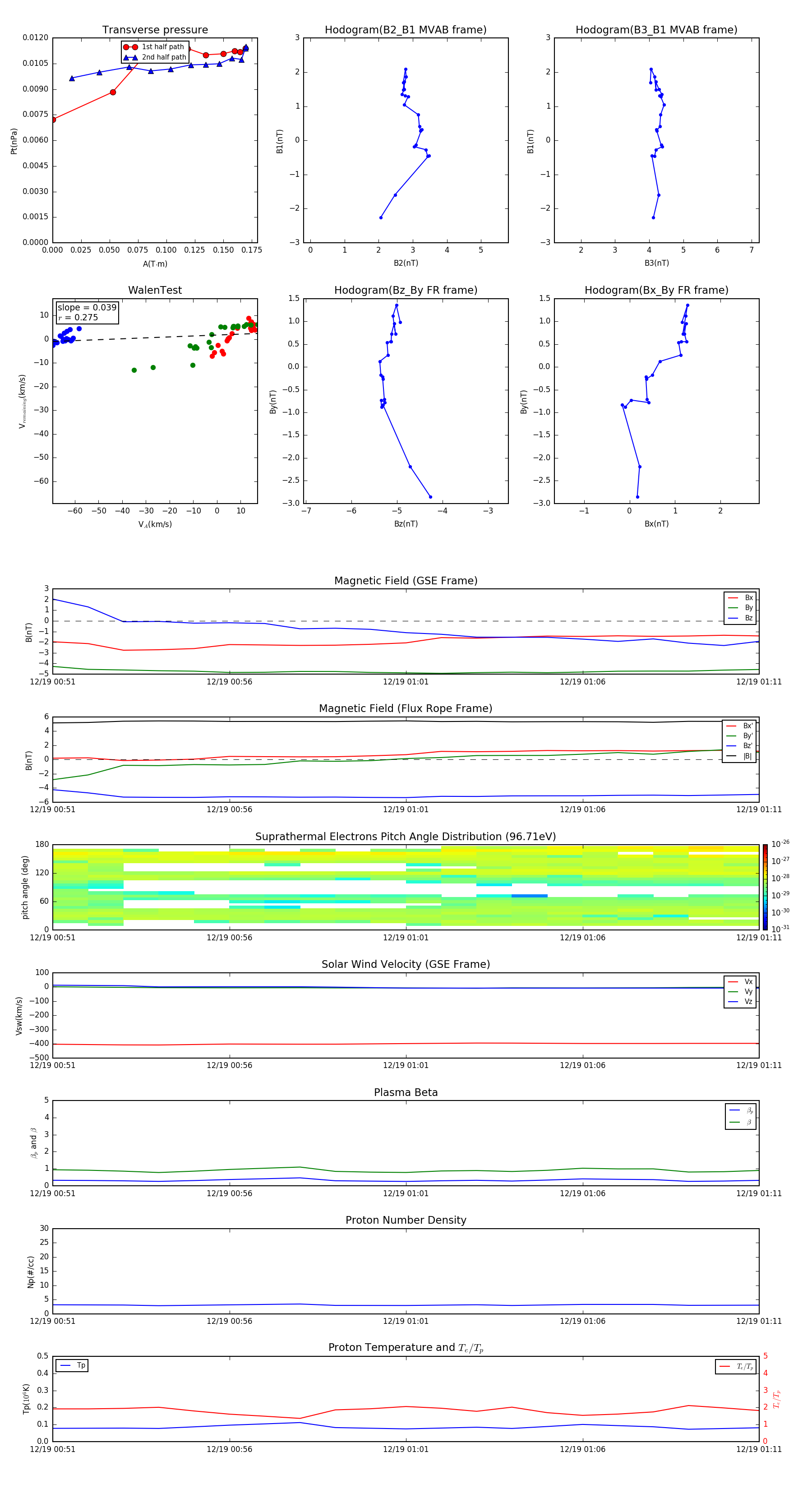Viewport: 812px width, 1489px height.
Task: Click '12/19 01:06' tick under Proton Number Density
Action: point(582,1321)
